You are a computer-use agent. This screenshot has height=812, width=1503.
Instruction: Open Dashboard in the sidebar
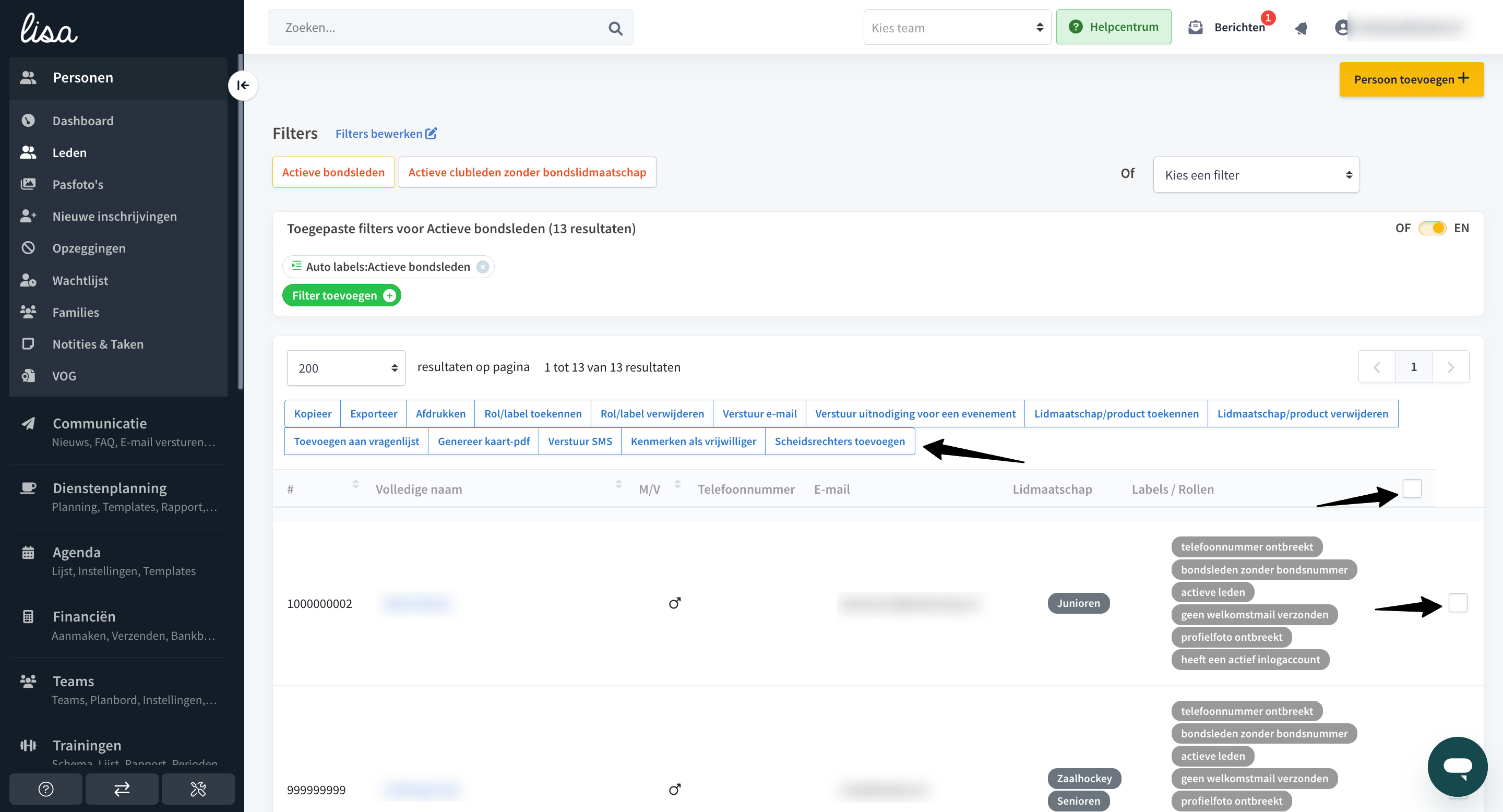coord(118,121)
